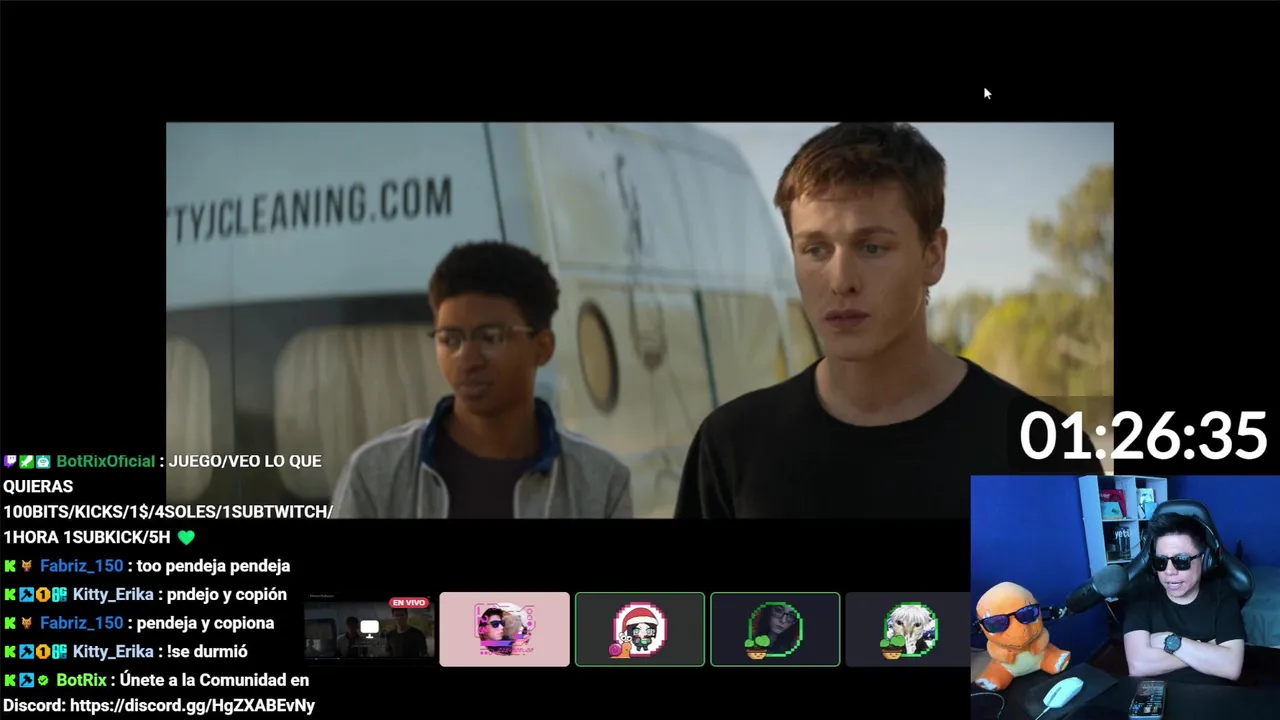Select the pink participant tile with sunglasses avatar
Screen dimensions: 1280x720
pyautogui.click(x=504, y=629)
